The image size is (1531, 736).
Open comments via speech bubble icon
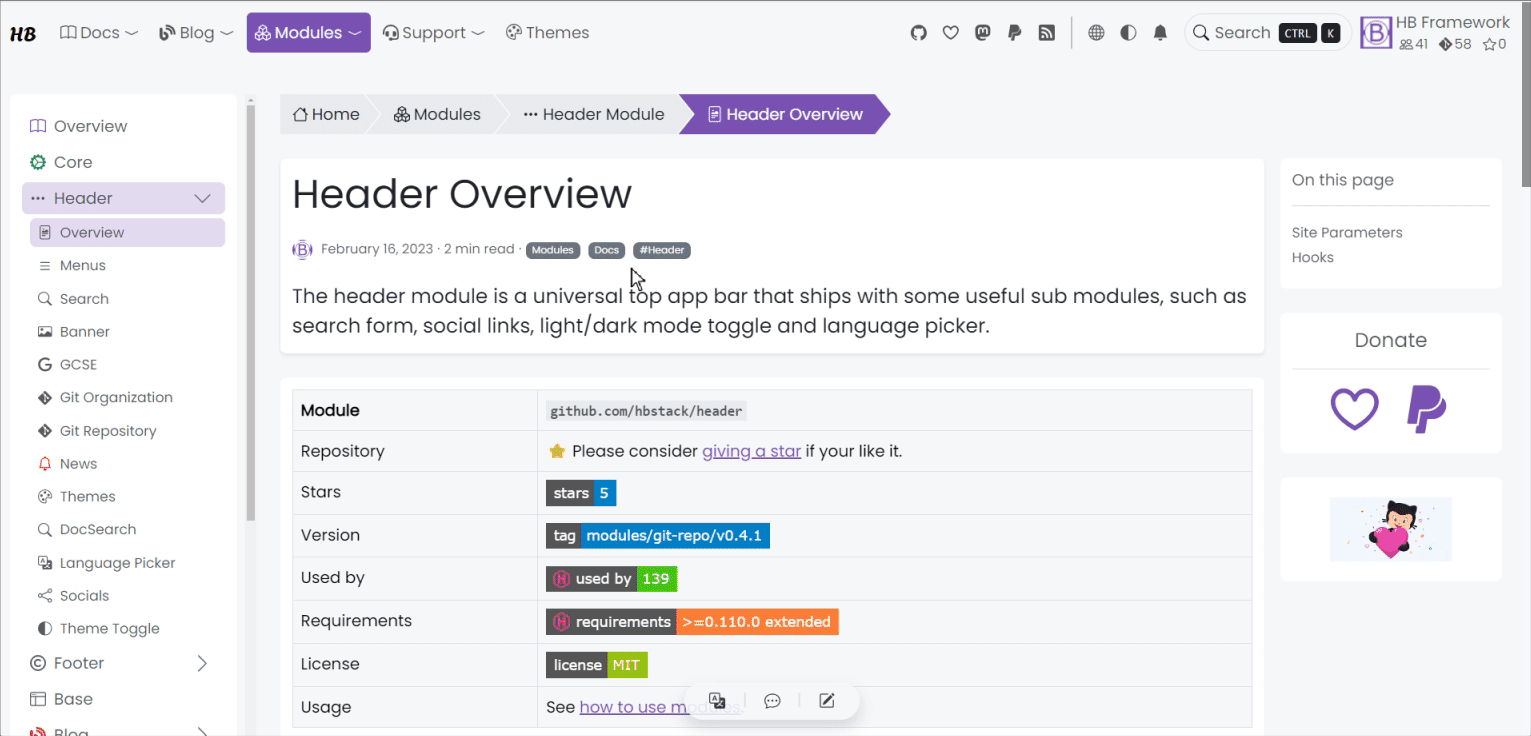tap(772, 701)
